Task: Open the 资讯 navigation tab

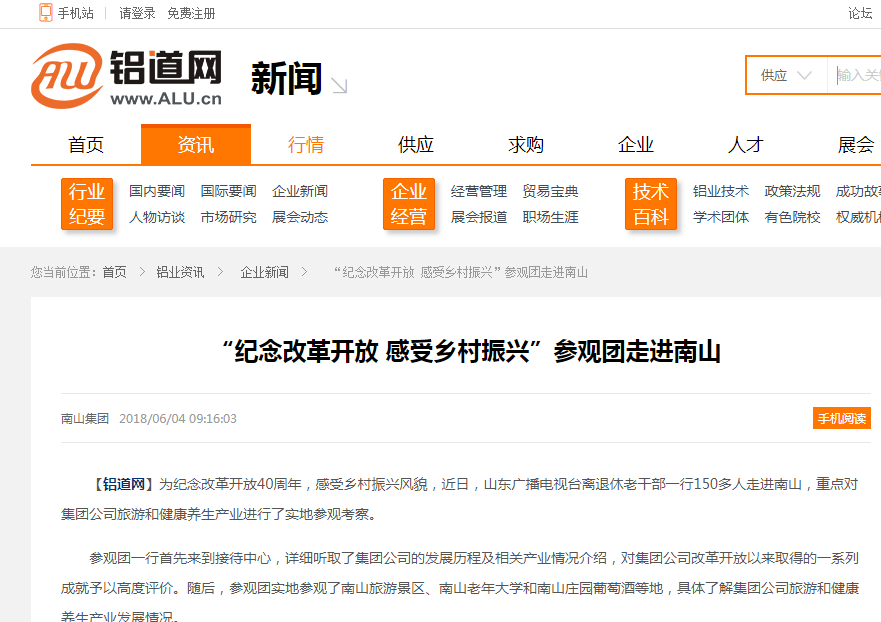Action: pos(196,145)
